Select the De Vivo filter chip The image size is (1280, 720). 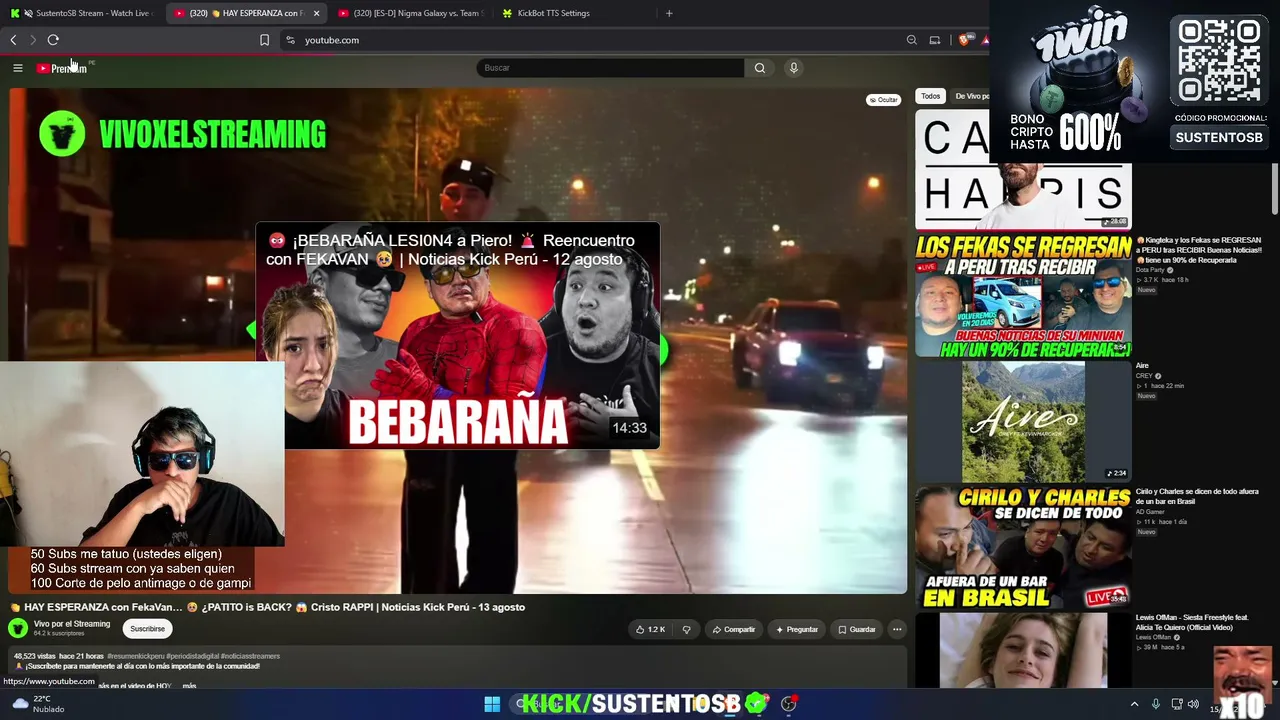click(x=970, y=96)
